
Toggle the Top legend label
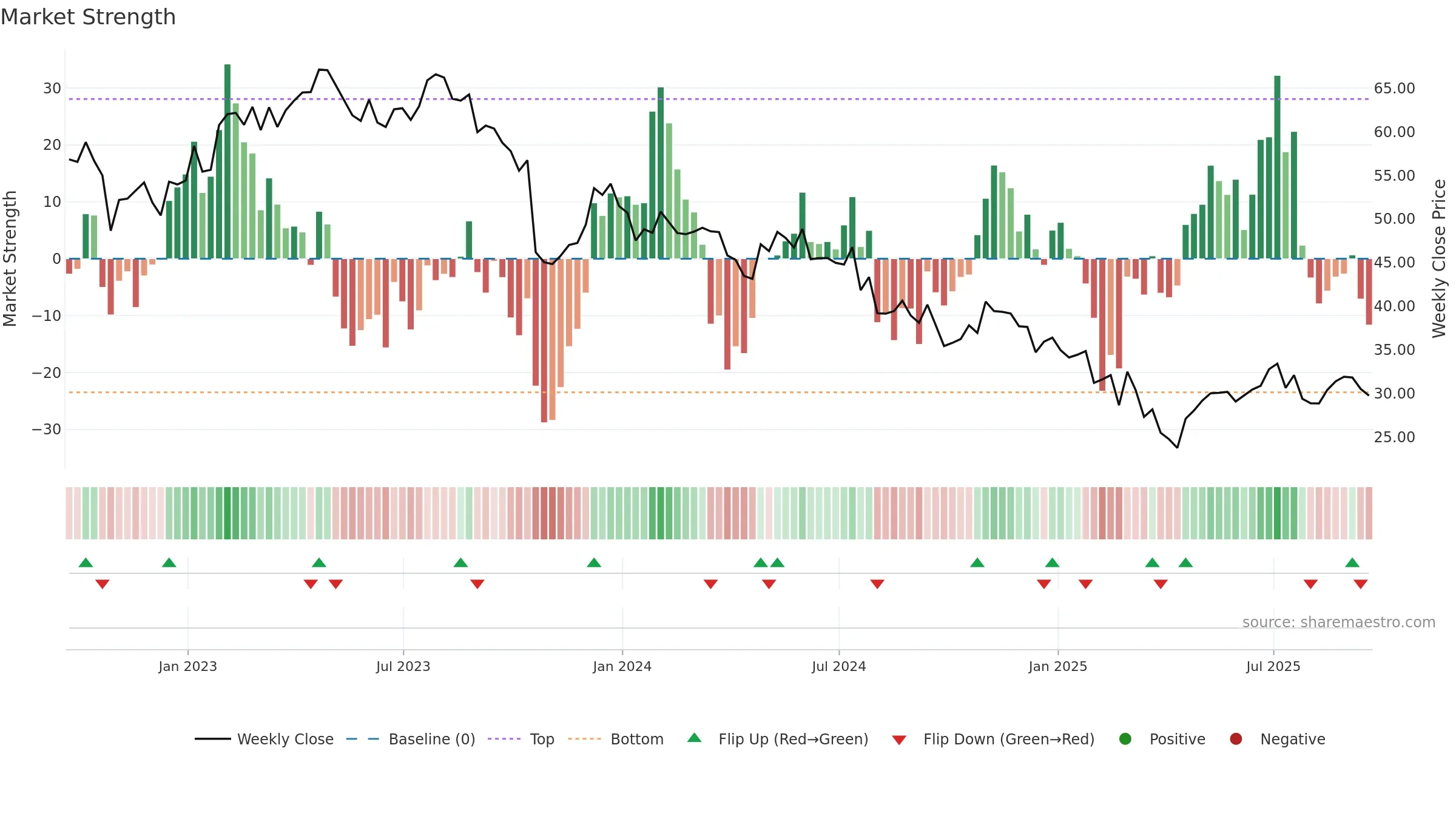click(542, 739)
